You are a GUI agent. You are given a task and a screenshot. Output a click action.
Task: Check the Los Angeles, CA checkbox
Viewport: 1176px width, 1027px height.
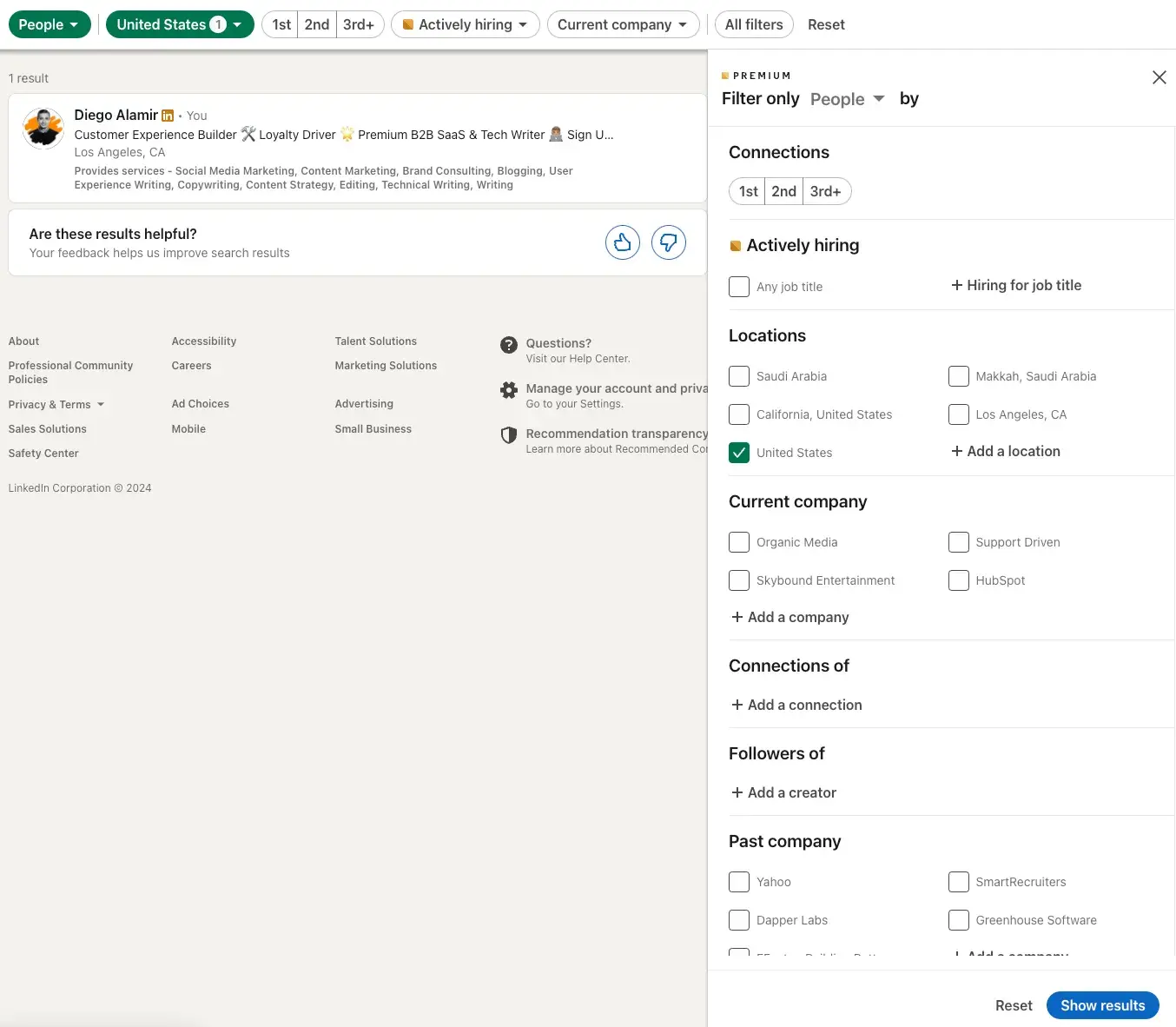[x=959, y=414]
